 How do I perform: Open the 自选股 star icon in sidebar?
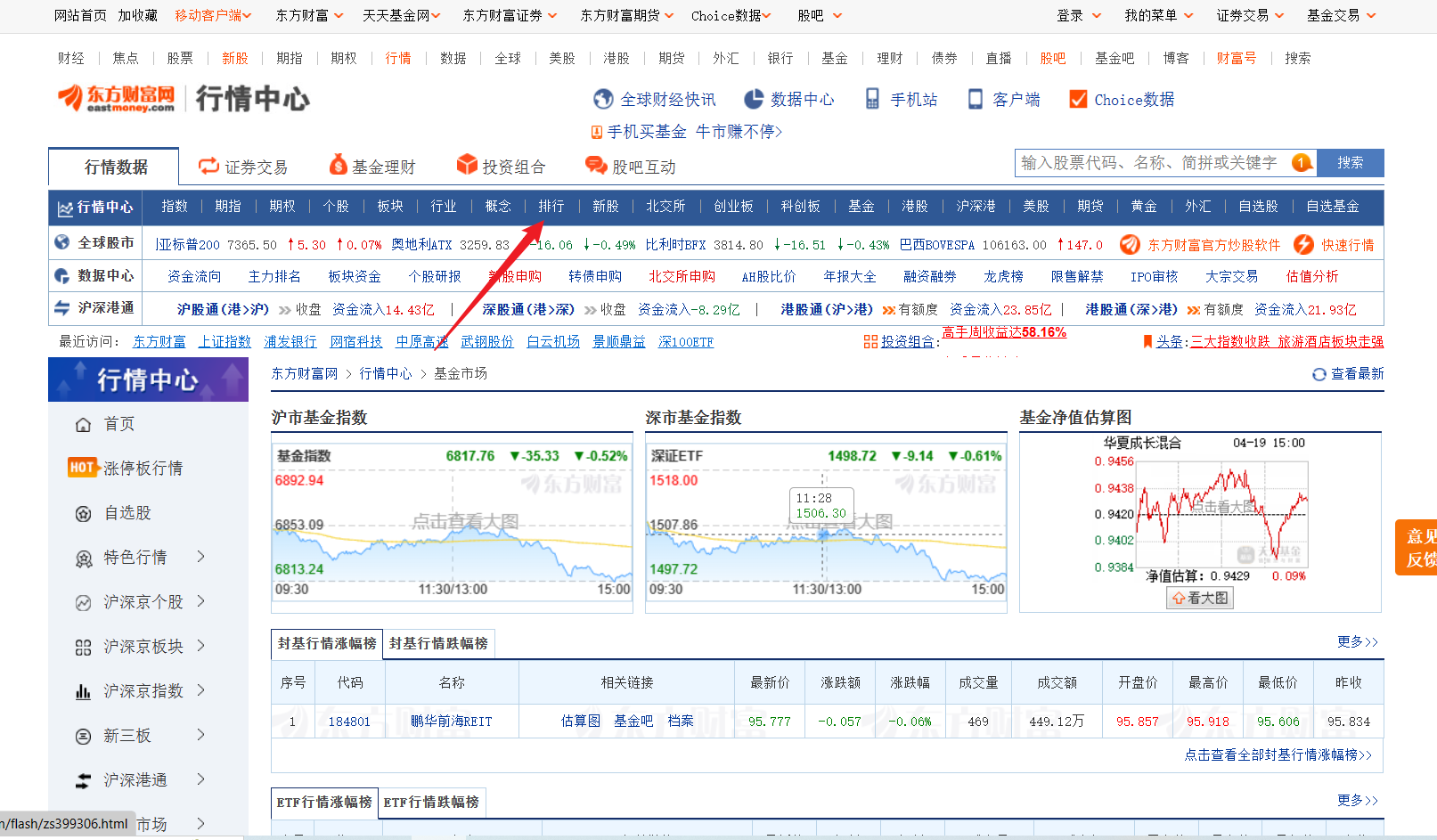click(x=83, y=514)
